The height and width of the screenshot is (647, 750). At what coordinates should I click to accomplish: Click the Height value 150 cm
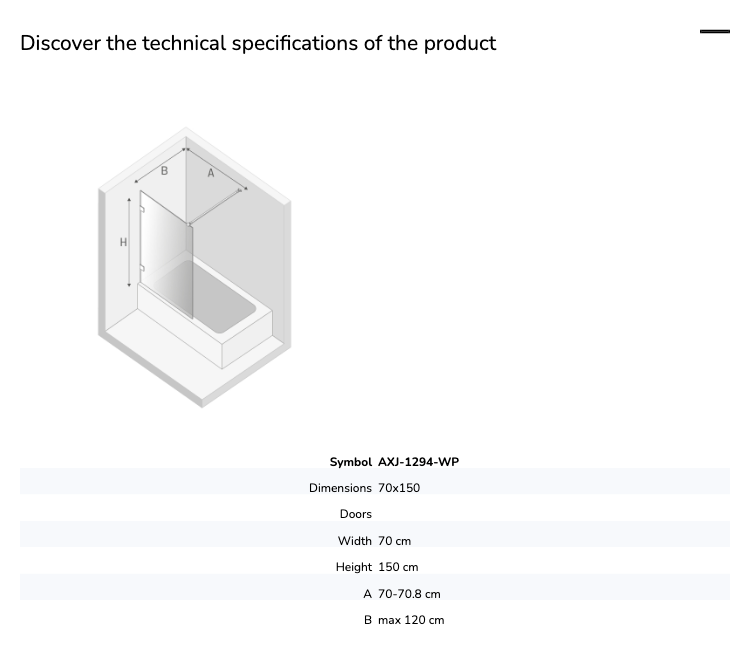coord(398,567)
